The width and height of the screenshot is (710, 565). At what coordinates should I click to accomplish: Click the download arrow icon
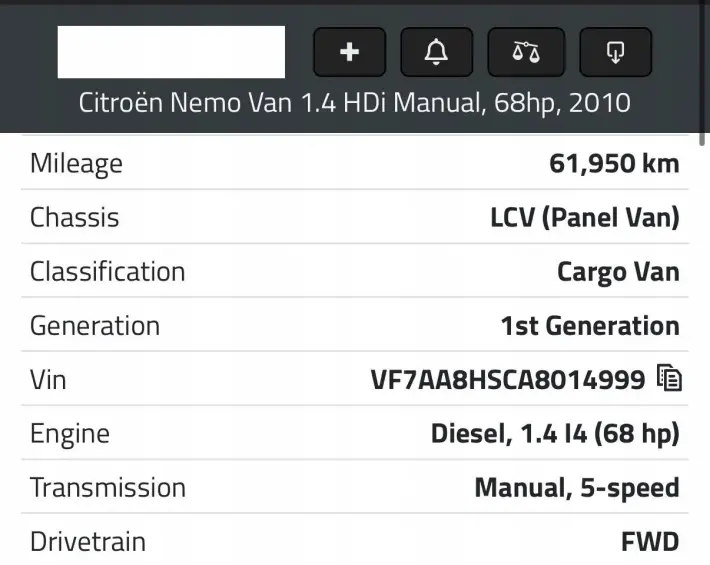615,52
